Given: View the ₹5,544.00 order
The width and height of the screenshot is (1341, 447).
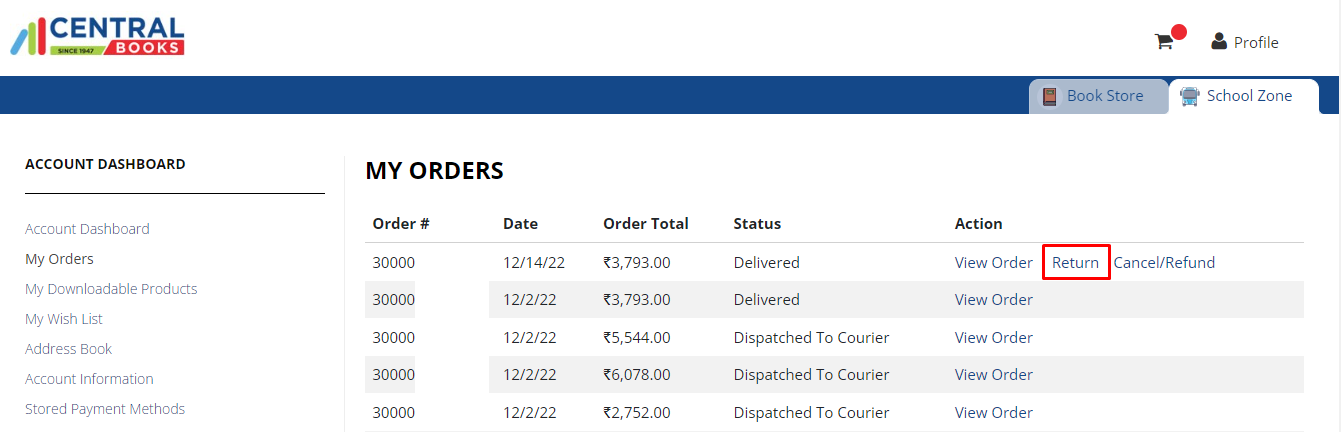Looking at the screenshot, I should click(x=993, y=338).
